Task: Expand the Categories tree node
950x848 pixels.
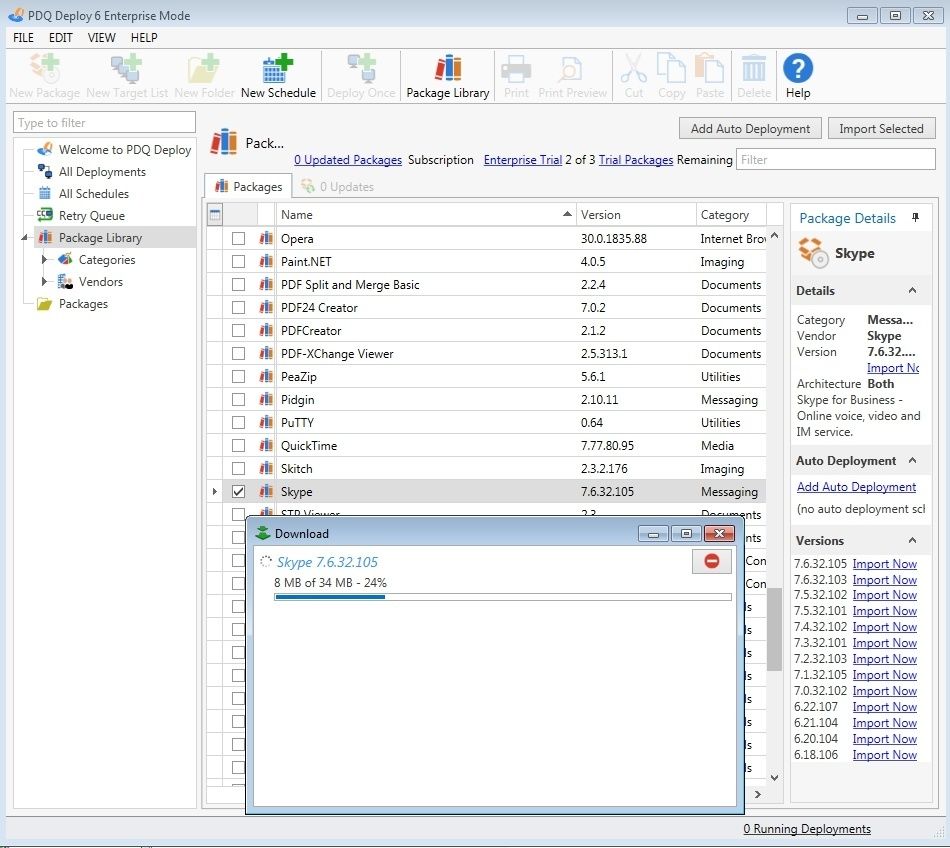Action: [x=44, y=259]
